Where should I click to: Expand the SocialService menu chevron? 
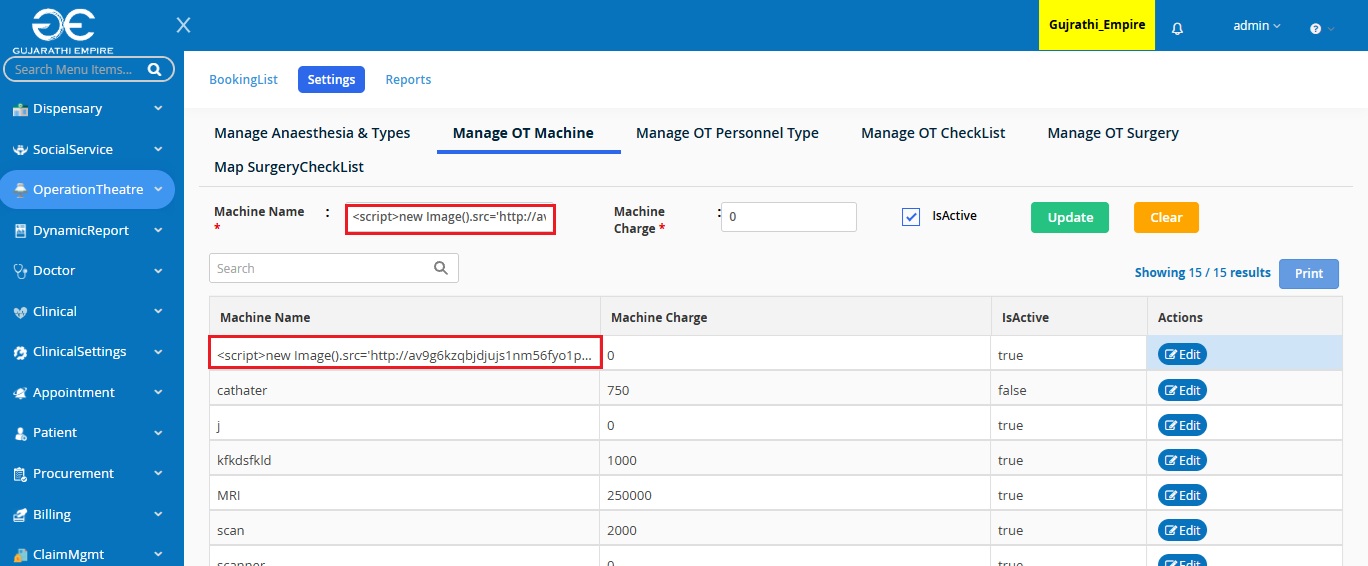tap(158, 149)
